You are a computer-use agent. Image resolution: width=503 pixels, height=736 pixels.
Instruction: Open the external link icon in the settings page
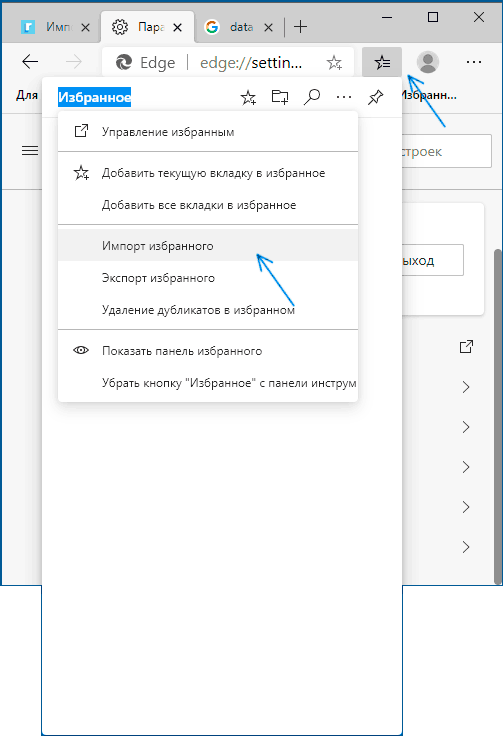coord(466,346)
